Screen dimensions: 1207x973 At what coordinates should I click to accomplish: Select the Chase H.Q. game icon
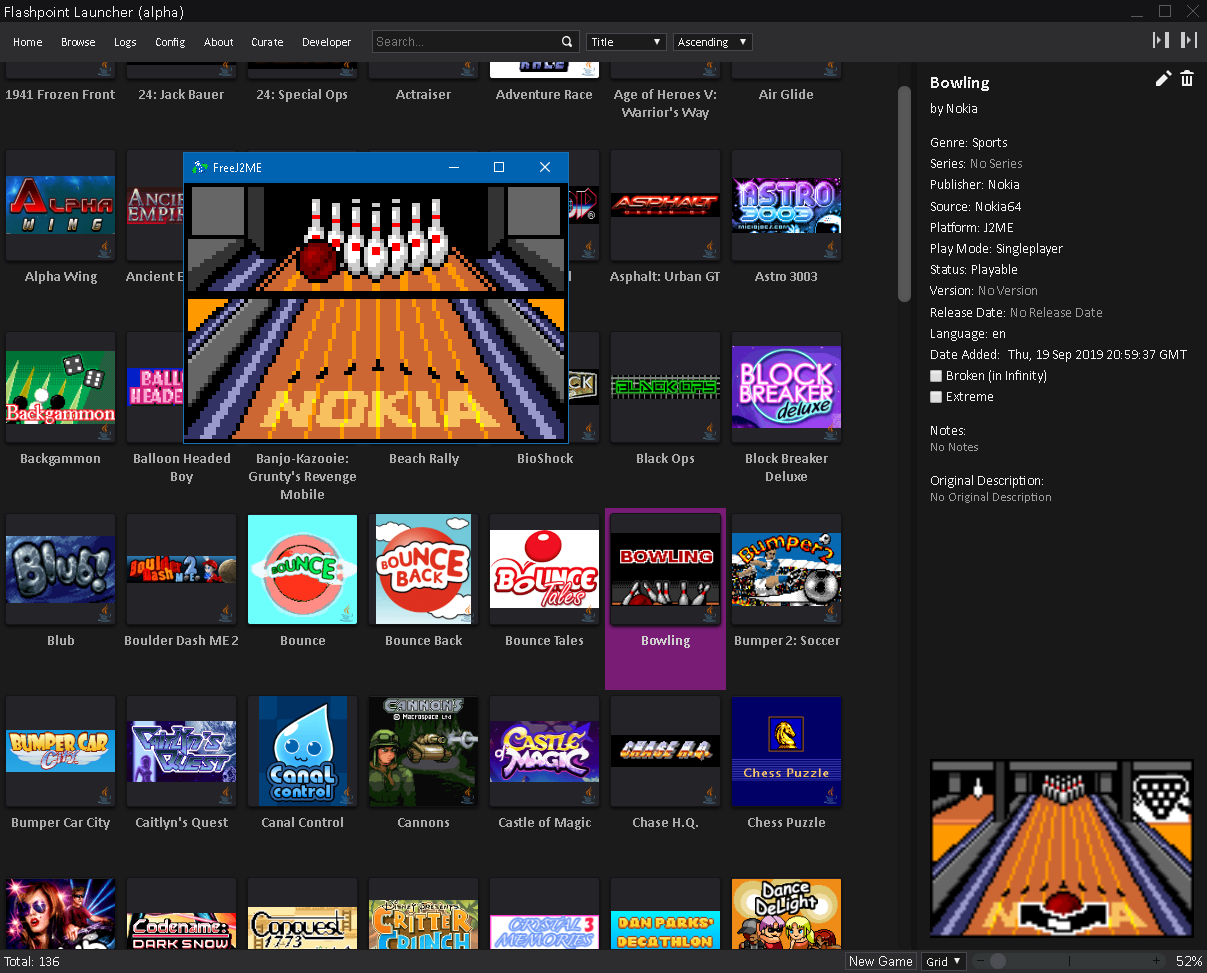[666, 751]
